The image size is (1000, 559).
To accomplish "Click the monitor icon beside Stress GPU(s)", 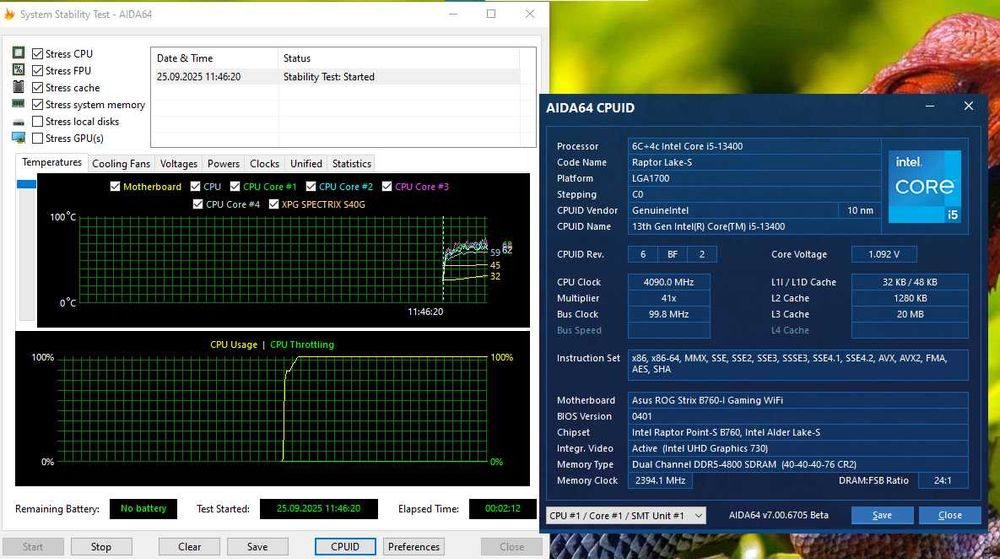I will [18, 138].
